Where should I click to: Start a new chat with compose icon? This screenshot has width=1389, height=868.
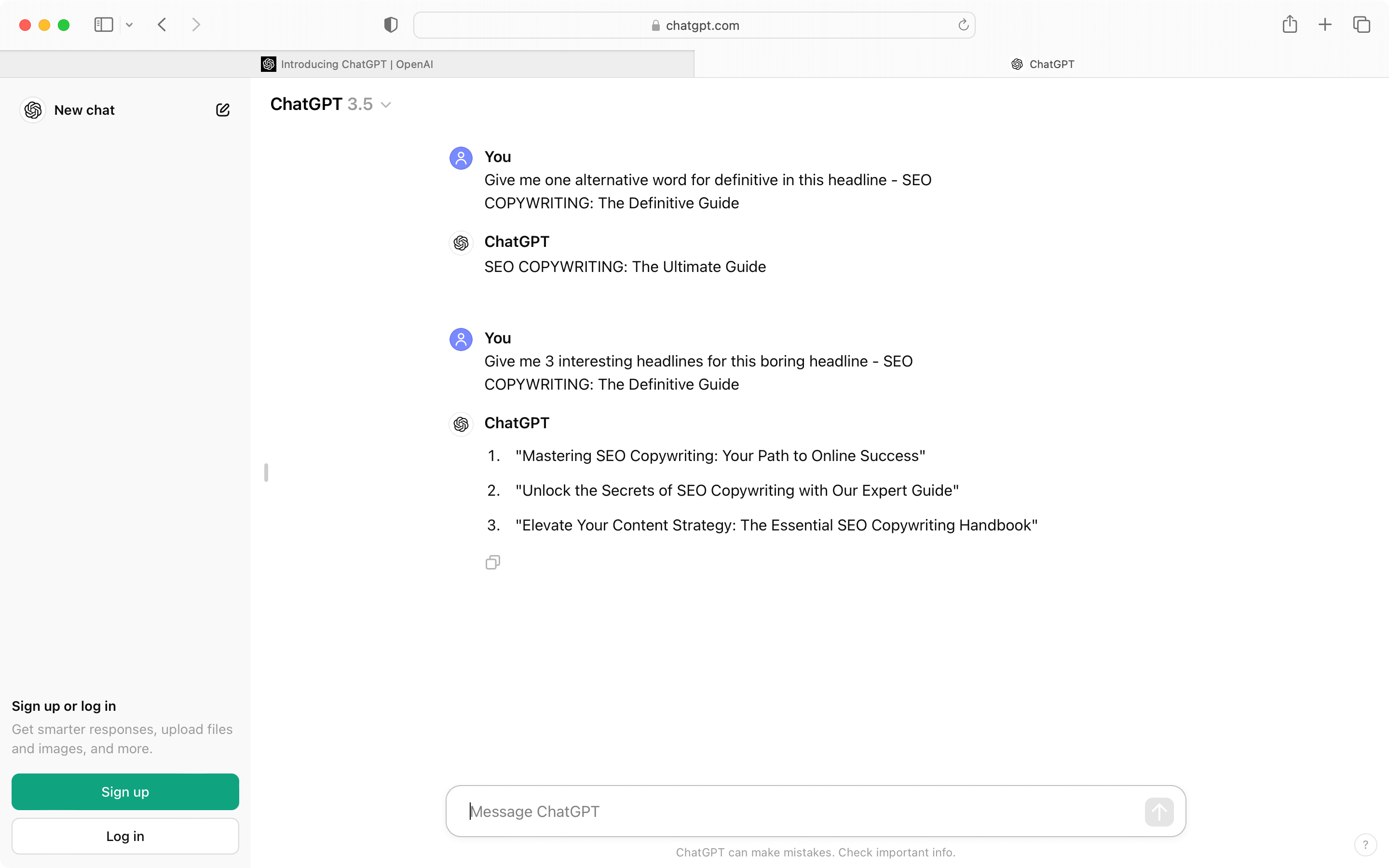[x=223, y=109]
